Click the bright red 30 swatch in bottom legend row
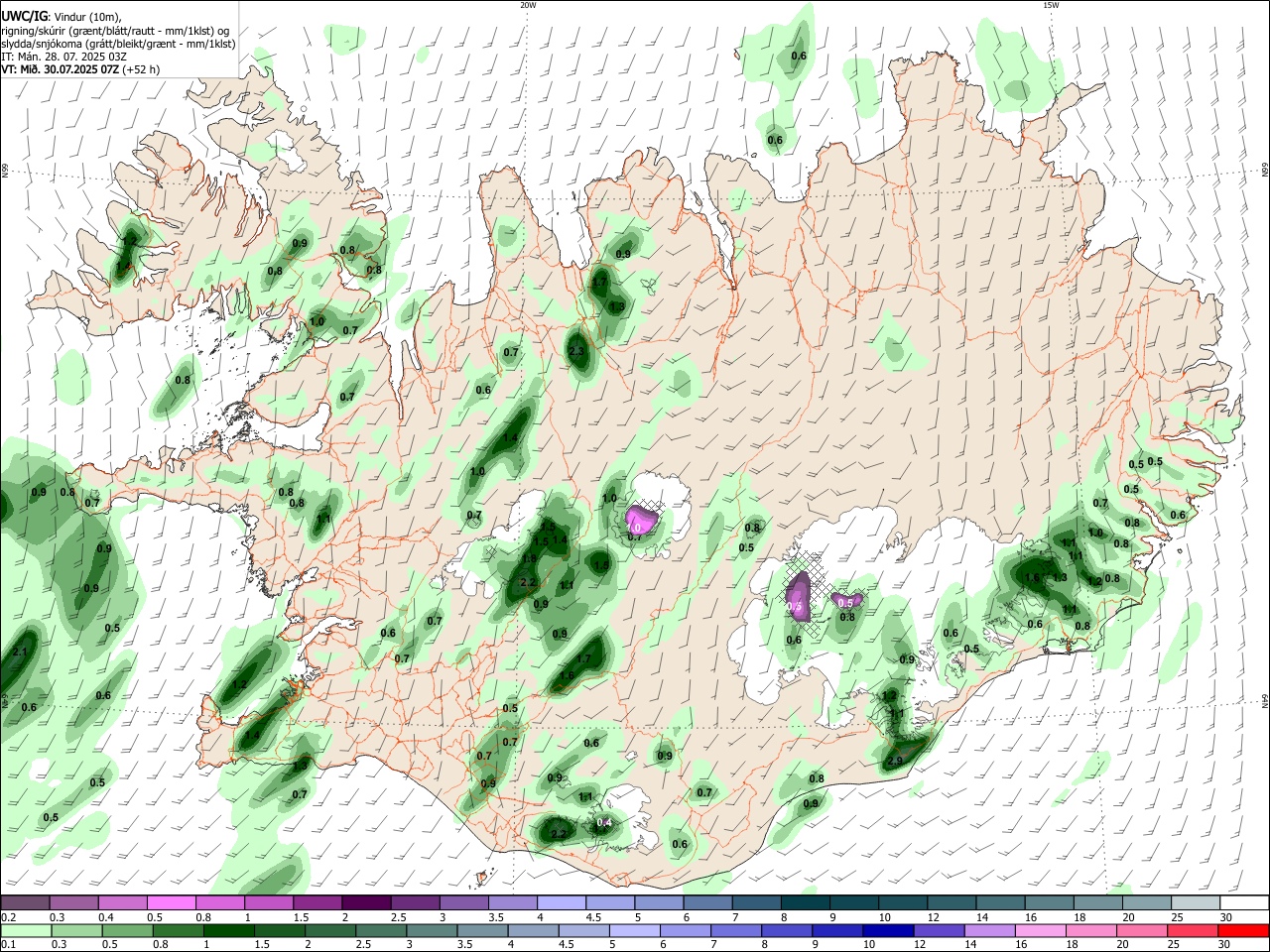Image resolution: width=1270 pixels, height=952 pixels. (1244, 930)
